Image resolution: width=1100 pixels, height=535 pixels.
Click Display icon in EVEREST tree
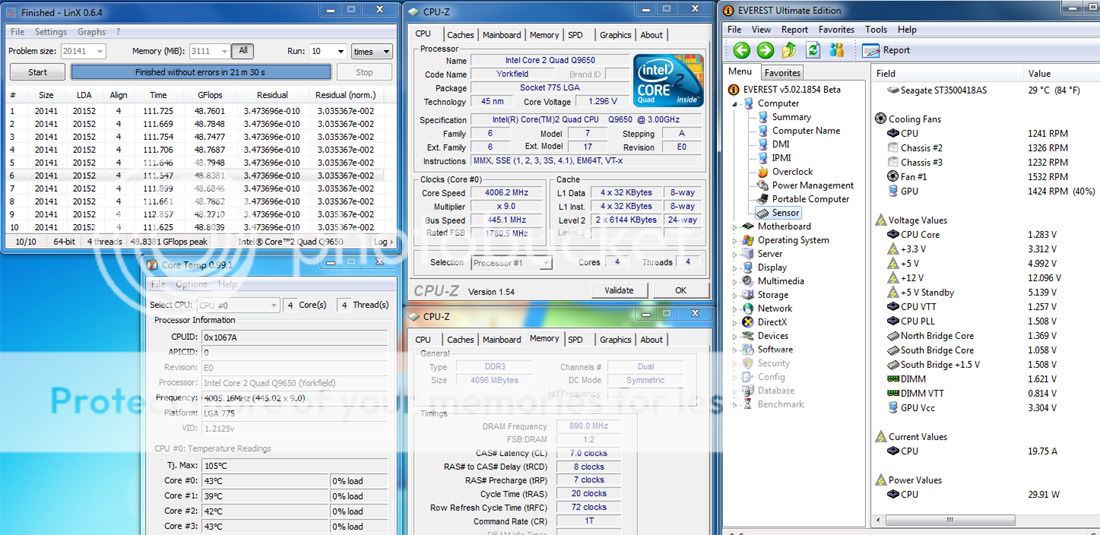tap(748, 267)
